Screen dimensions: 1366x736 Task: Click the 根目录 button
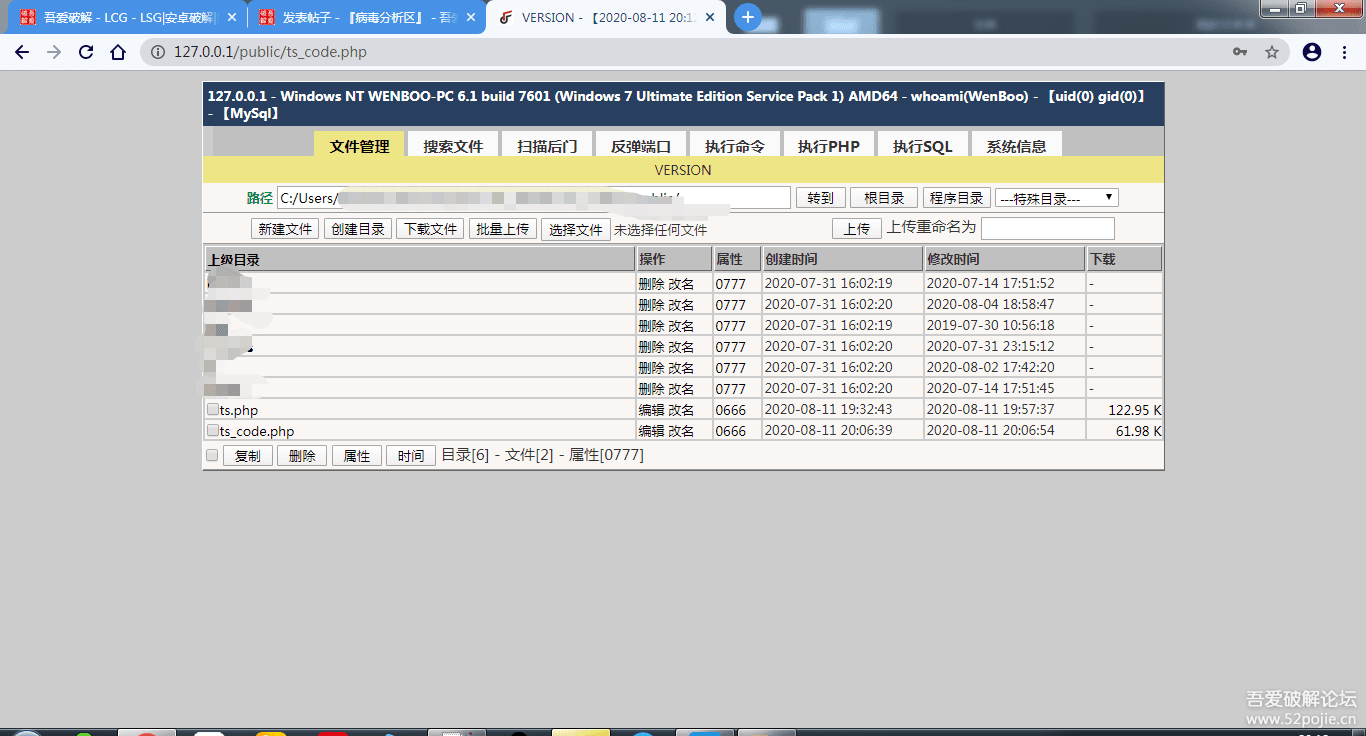[x=883, y=197]
